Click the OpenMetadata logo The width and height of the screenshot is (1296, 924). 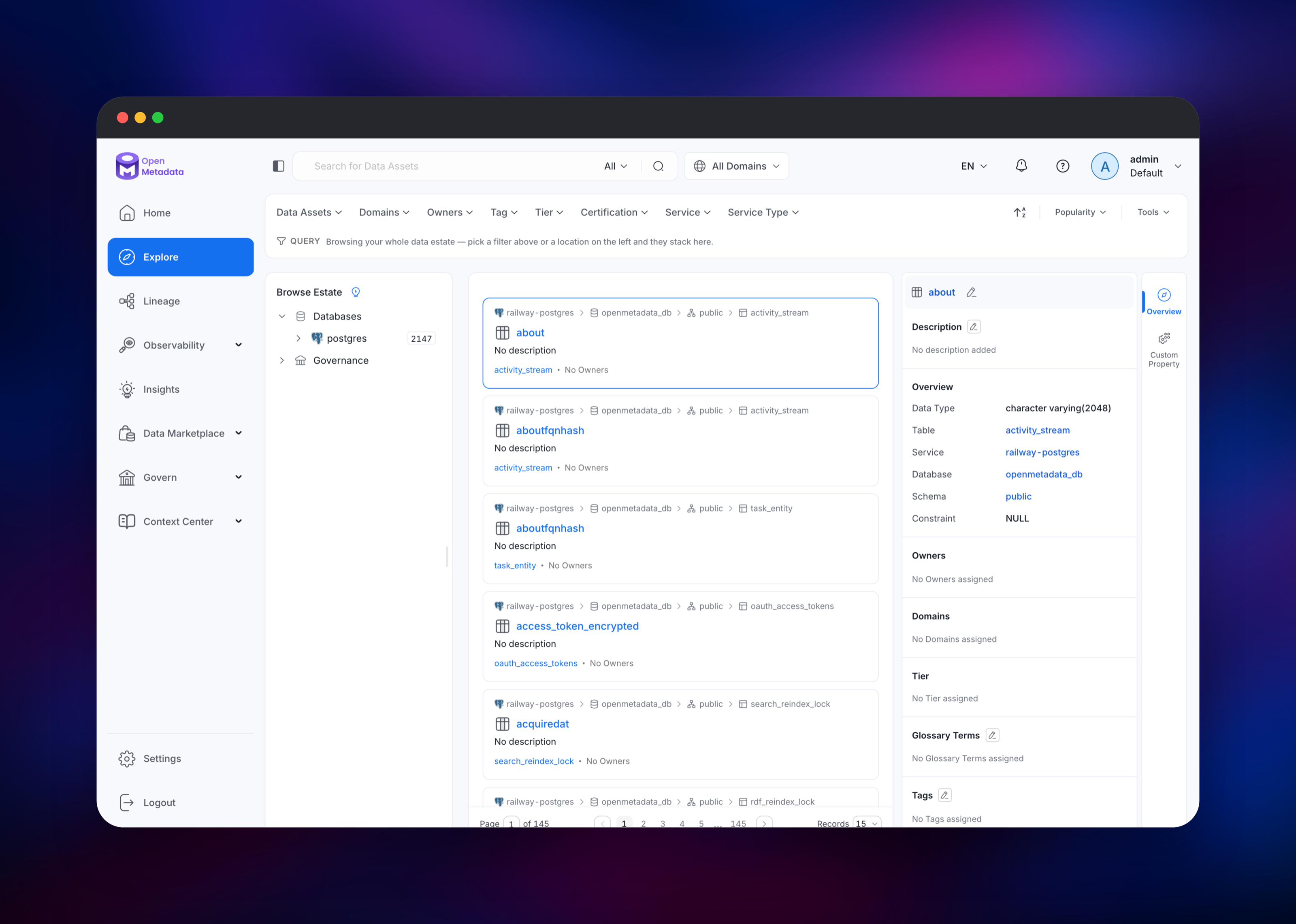point(149,166)
